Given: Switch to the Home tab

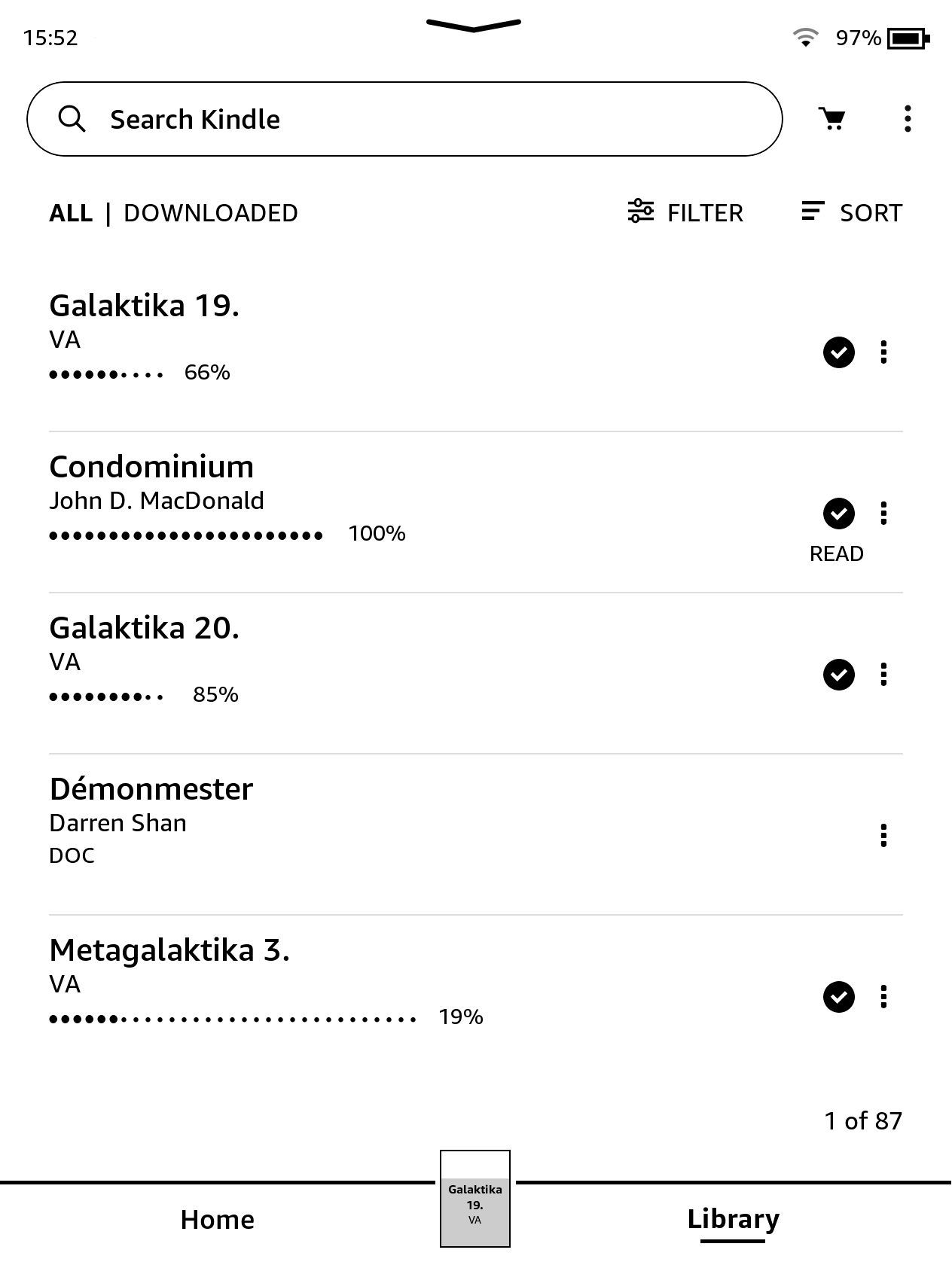Looking at the screenshot, I should tap(218, 1220).
